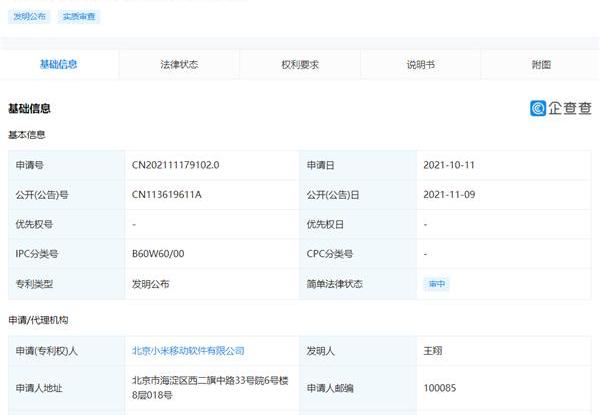Select application number CN202111179102.0
Viewport: 600px width, 415px height.
175,165
